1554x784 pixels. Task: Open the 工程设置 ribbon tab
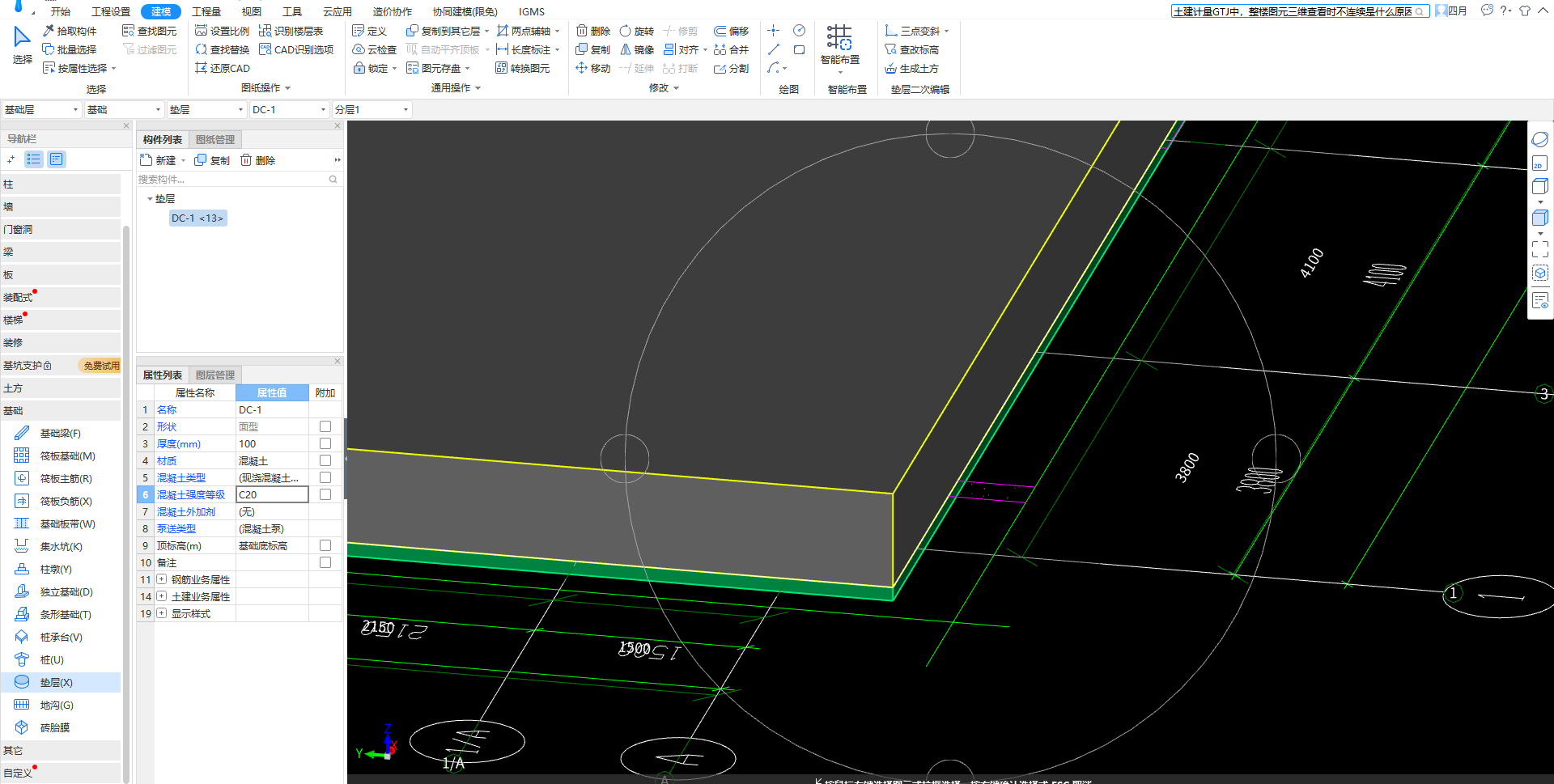pyautogui.click(x=111, y=11)
